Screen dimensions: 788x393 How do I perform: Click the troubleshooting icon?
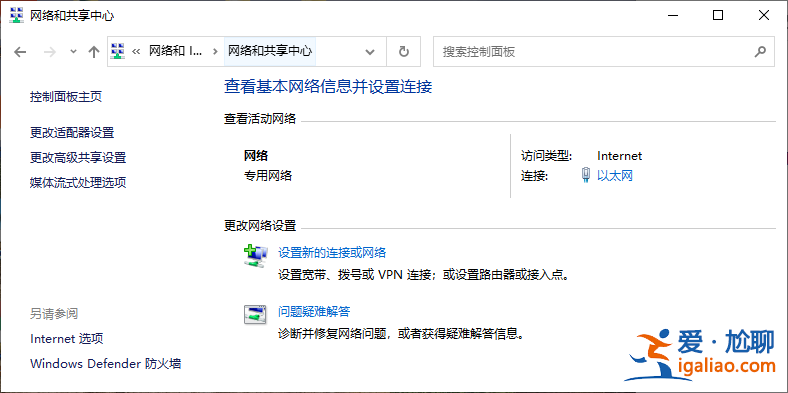255,315
